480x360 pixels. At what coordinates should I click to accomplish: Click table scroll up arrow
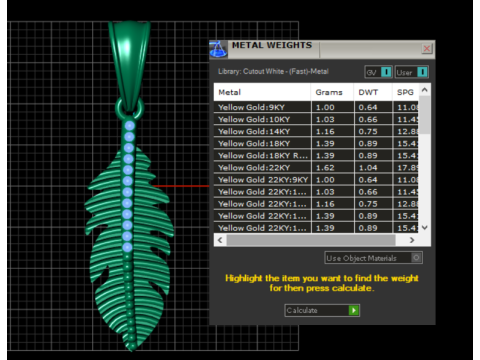point(425,90)
